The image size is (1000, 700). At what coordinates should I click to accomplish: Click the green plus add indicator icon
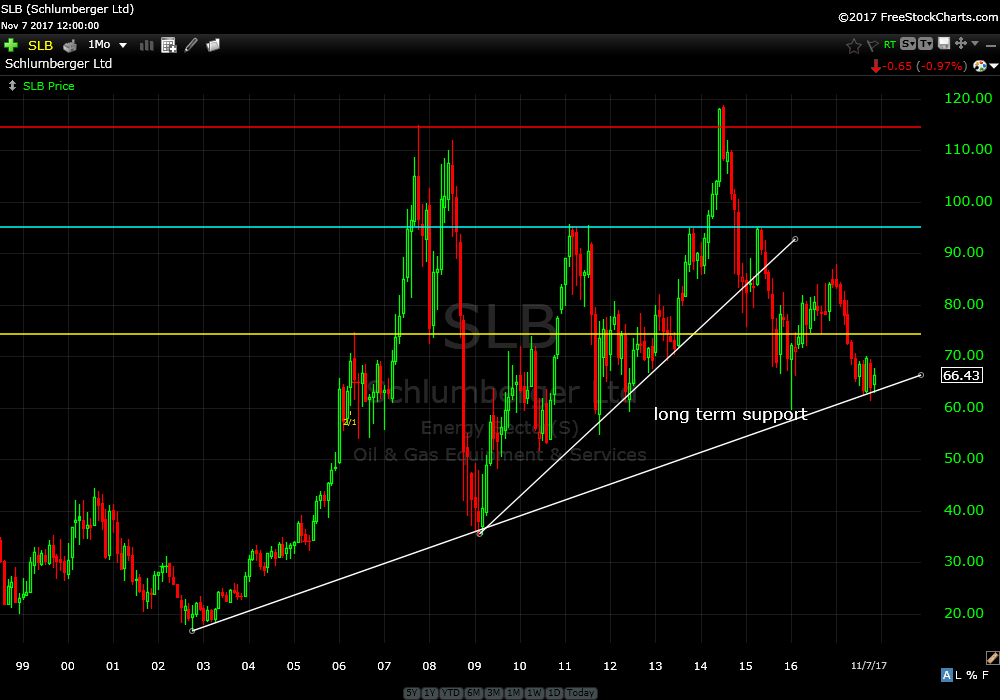[x=11, y=45]
